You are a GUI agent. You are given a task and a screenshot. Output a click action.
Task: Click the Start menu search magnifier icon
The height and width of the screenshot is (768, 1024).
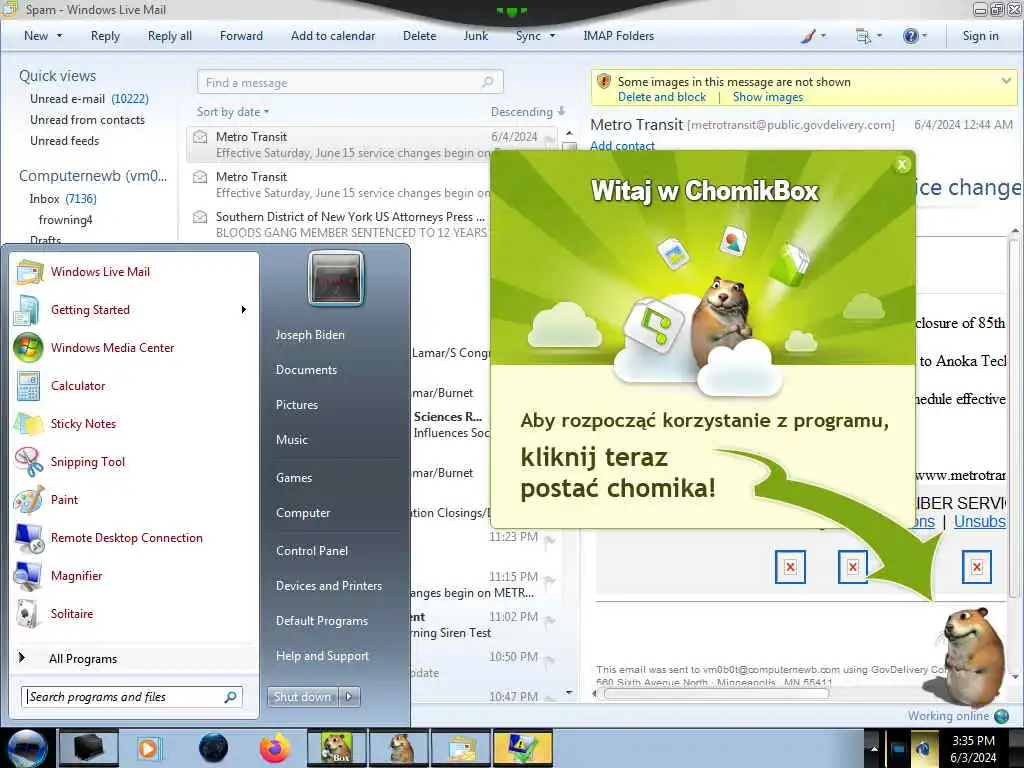[230, 697]
